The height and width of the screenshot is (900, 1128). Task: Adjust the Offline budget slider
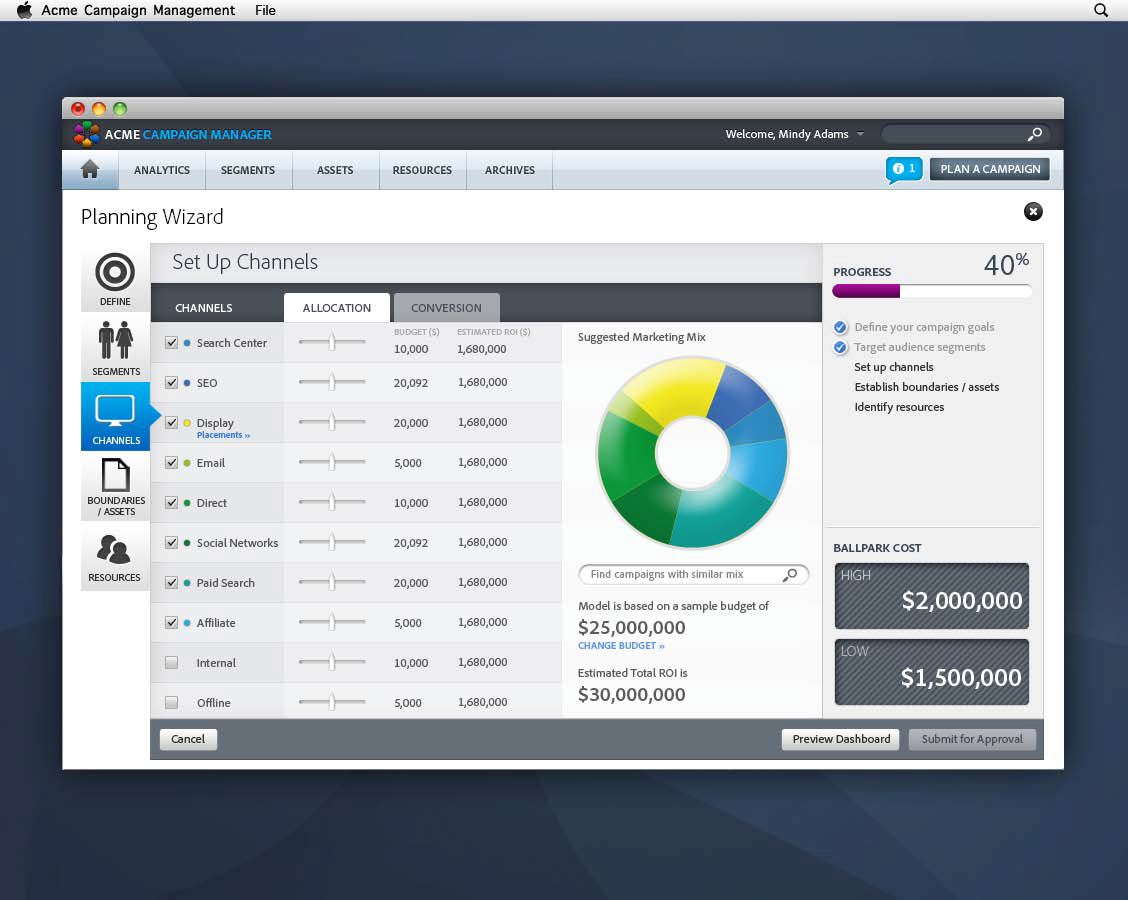coord(332,701)
